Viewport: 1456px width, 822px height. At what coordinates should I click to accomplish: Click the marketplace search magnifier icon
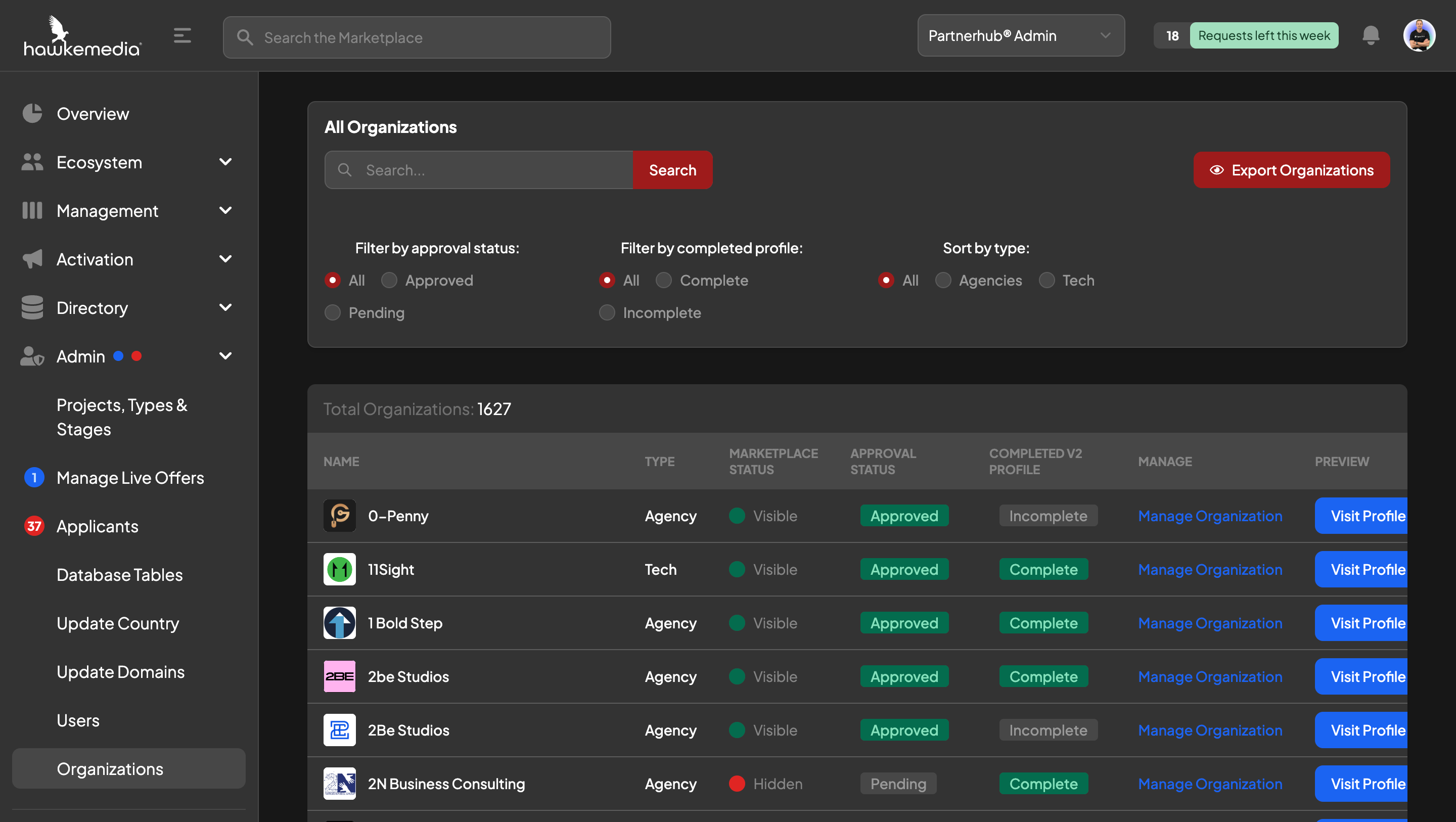click(x=245, y=37)
